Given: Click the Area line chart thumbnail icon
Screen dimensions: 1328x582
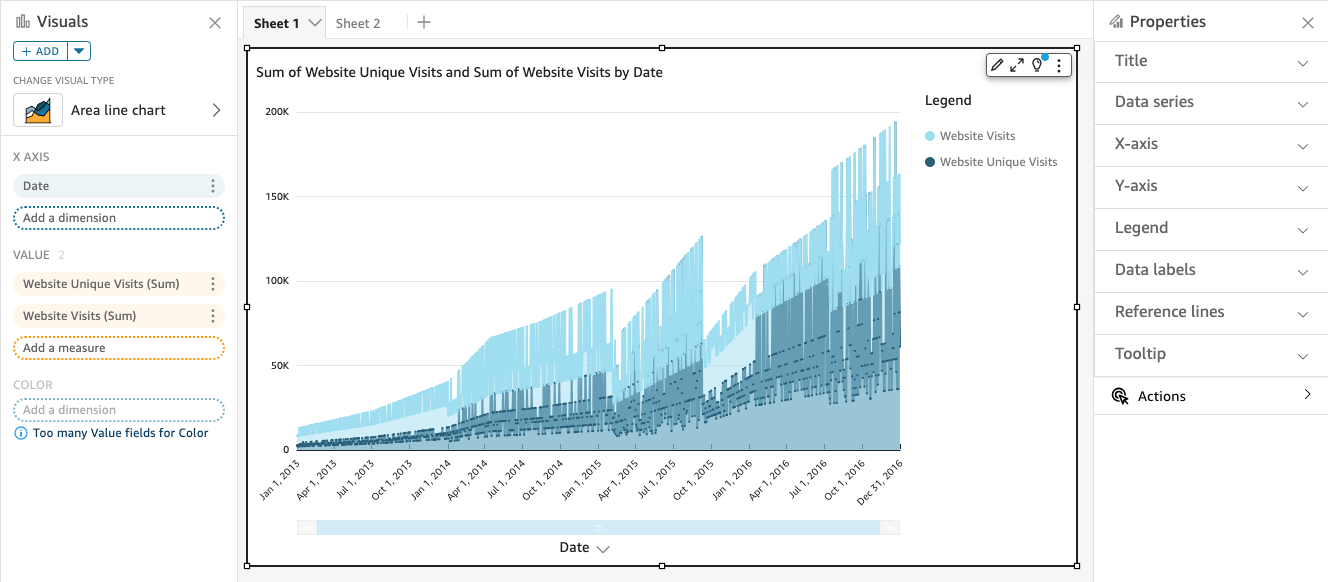Looking at the screenshot, I should 38,110.
